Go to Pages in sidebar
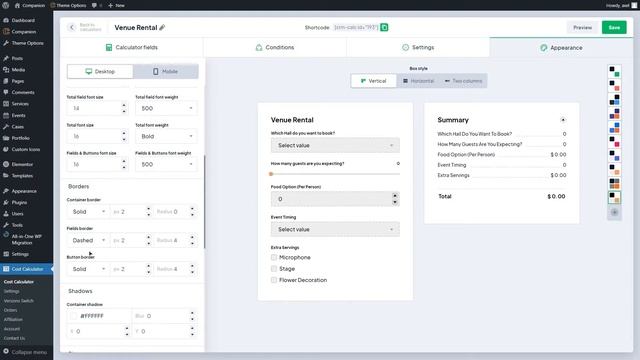Screen dimensions: 640x360 tap(18, 81)
